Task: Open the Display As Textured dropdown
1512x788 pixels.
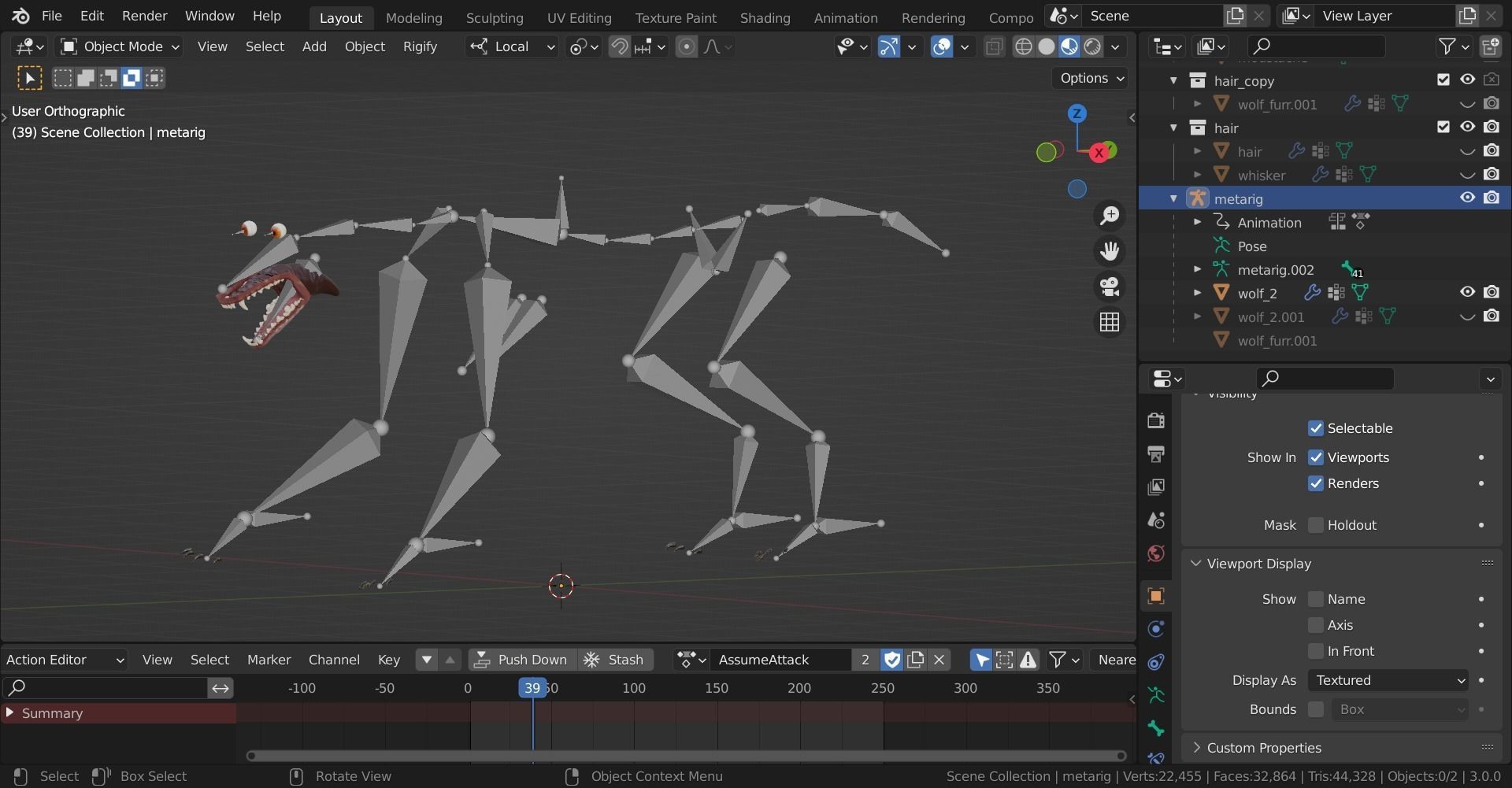Action: click(x=1388, y=680)
